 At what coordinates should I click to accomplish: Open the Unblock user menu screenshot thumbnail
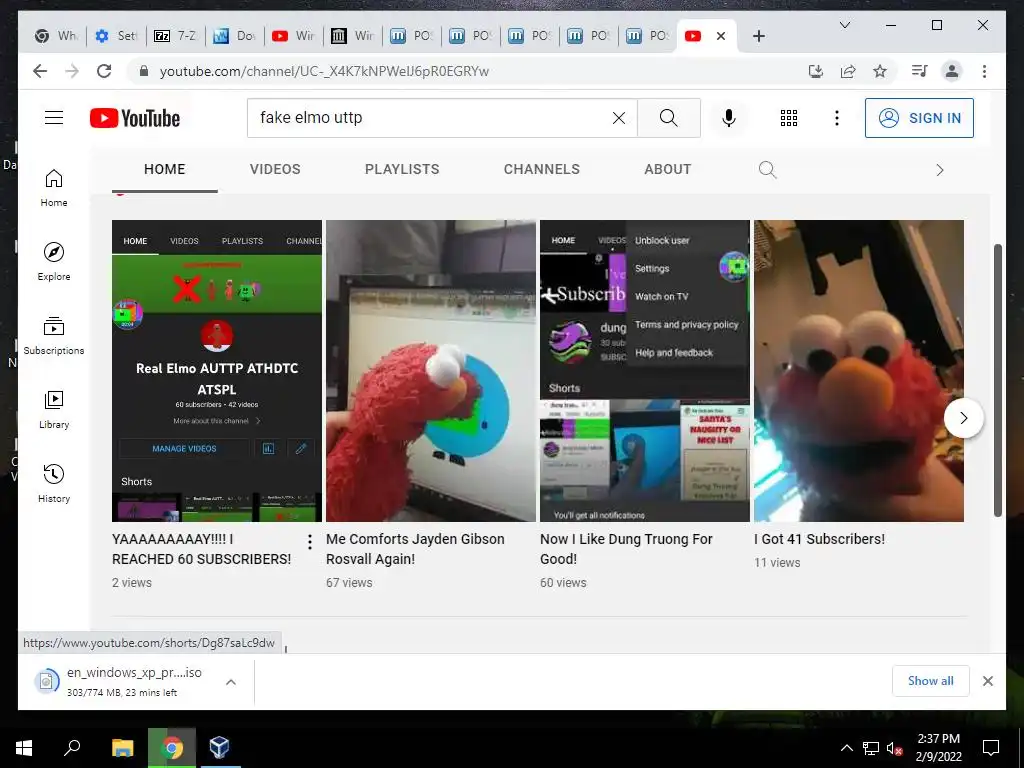tap(645, 370)
